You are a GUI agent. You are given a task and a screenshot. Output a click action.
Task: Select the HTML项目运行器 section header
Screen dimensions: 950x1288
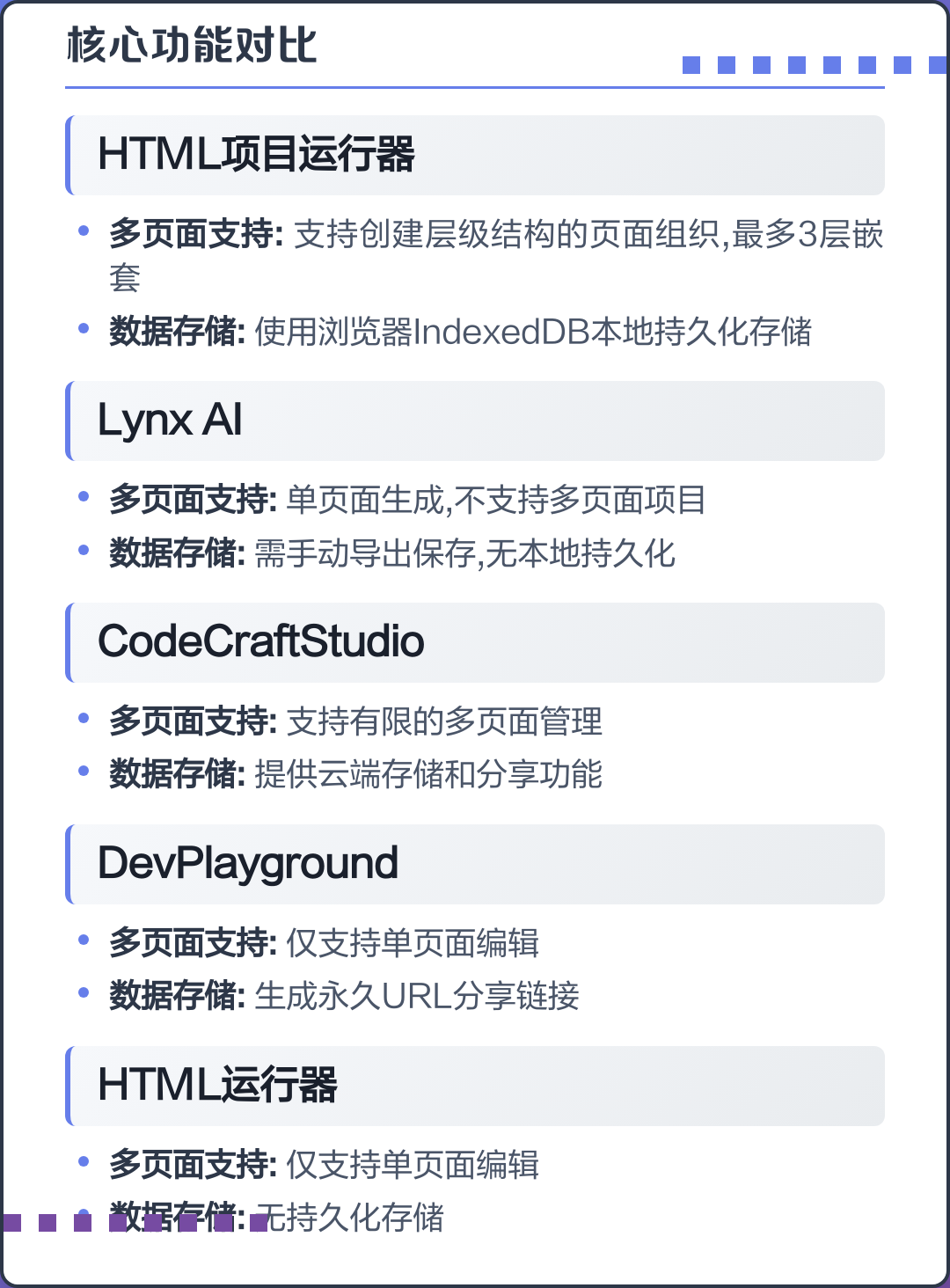[475, 155]
